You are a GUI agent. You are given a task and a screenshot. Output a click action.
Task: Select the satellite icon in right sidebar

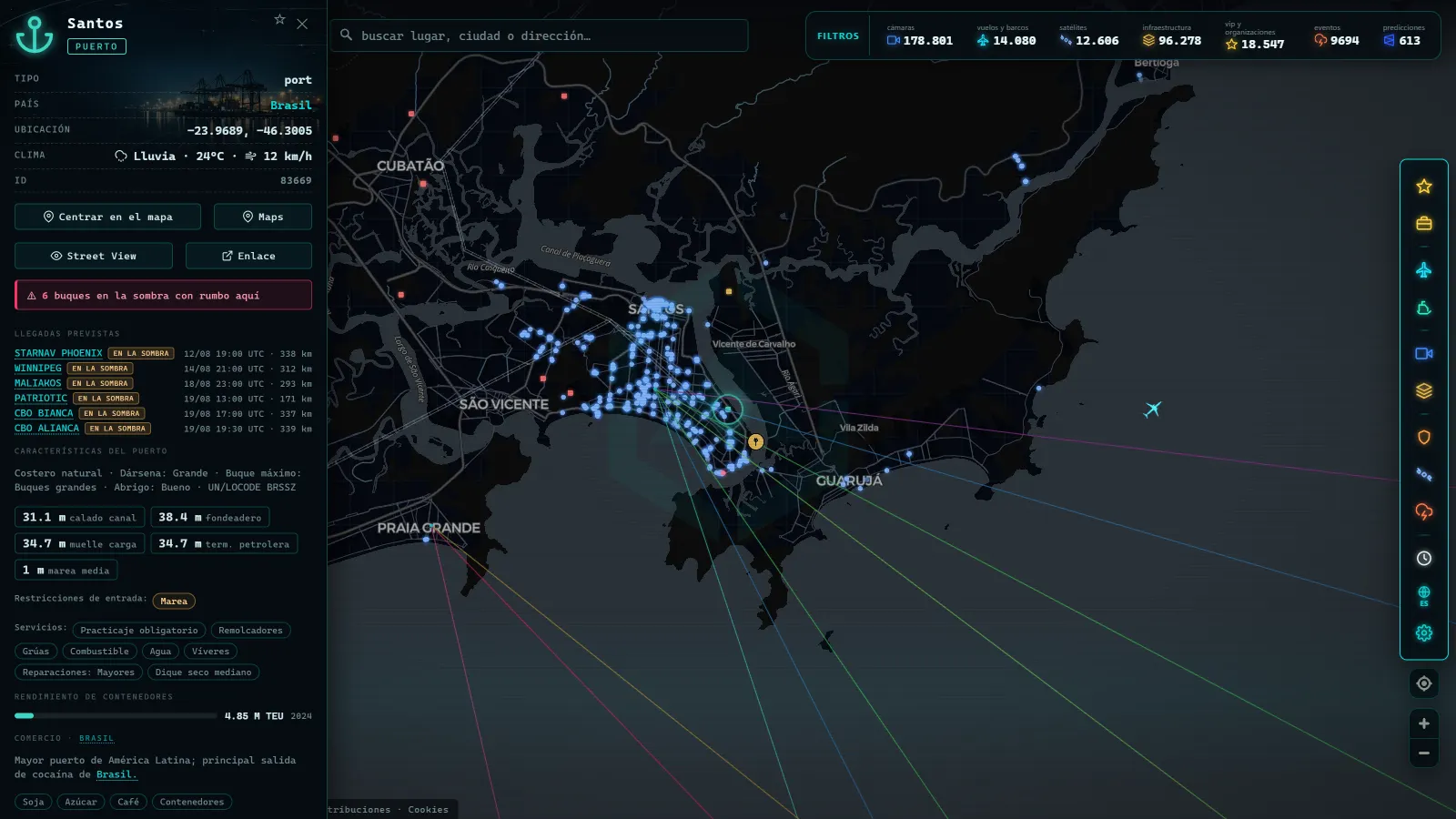coord(1424,475)
